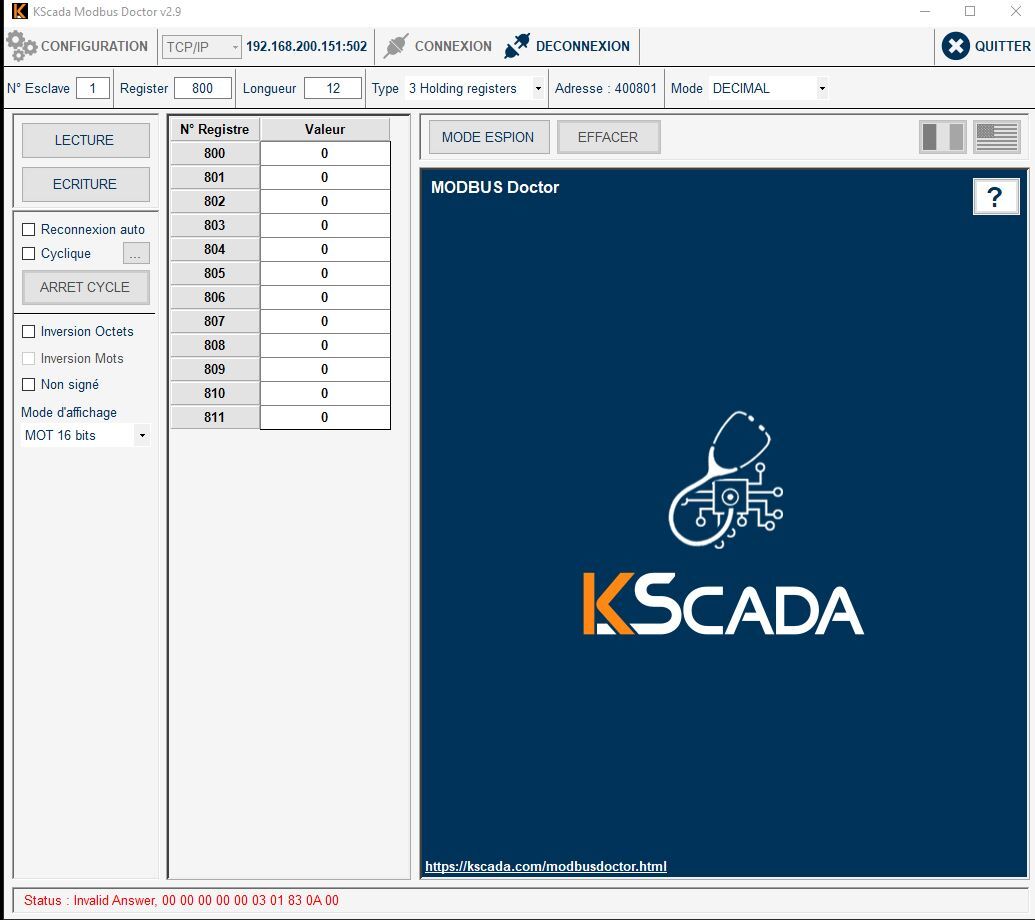Toggle the Cyclique checkbox

coord(28,253)
